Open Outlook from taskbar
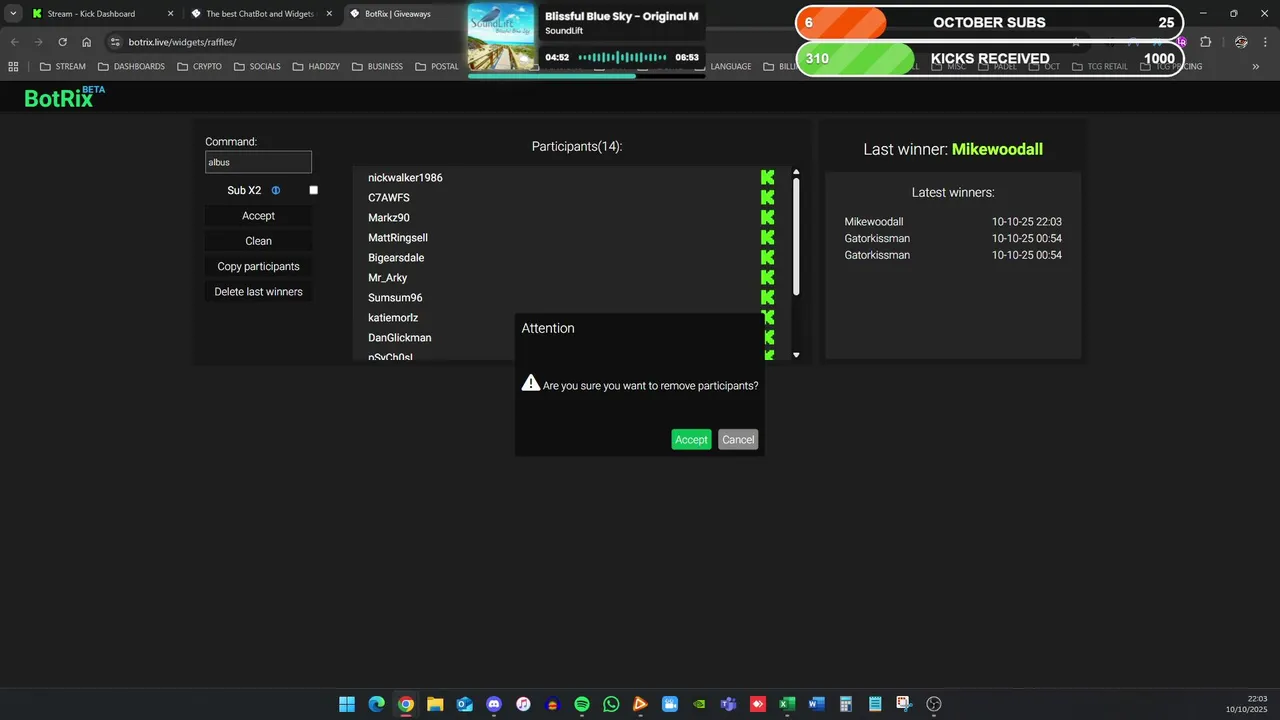 pyautogui.click(x=464, y=704)
